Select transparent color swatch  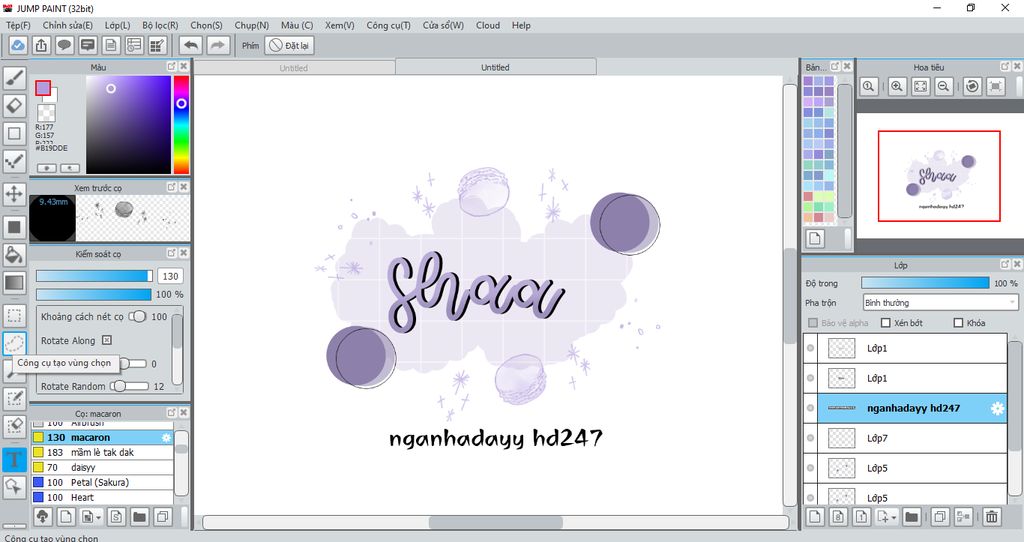tap(46, 112)
